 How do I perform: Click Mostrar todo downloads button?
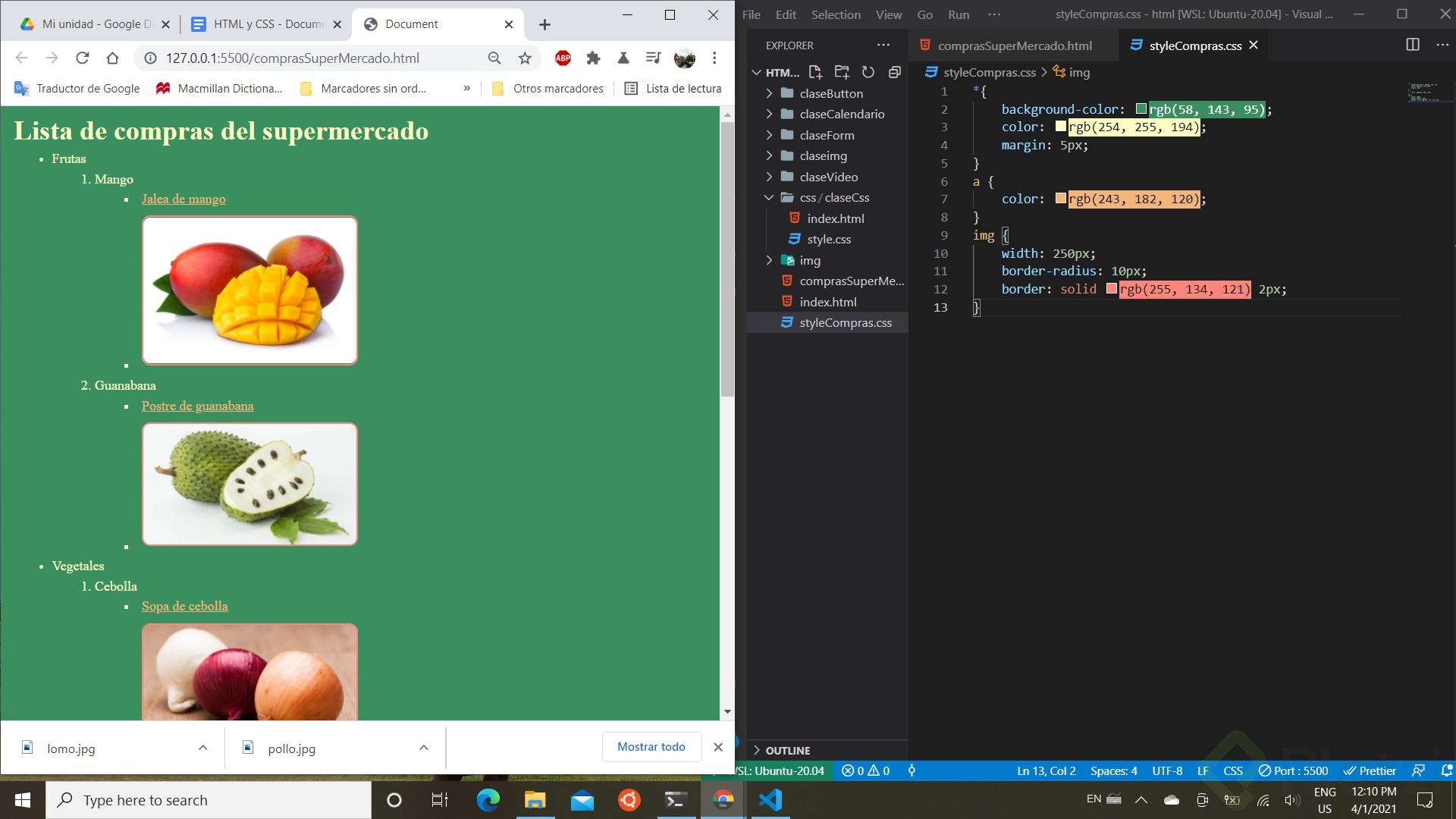(x=651, y=747)
